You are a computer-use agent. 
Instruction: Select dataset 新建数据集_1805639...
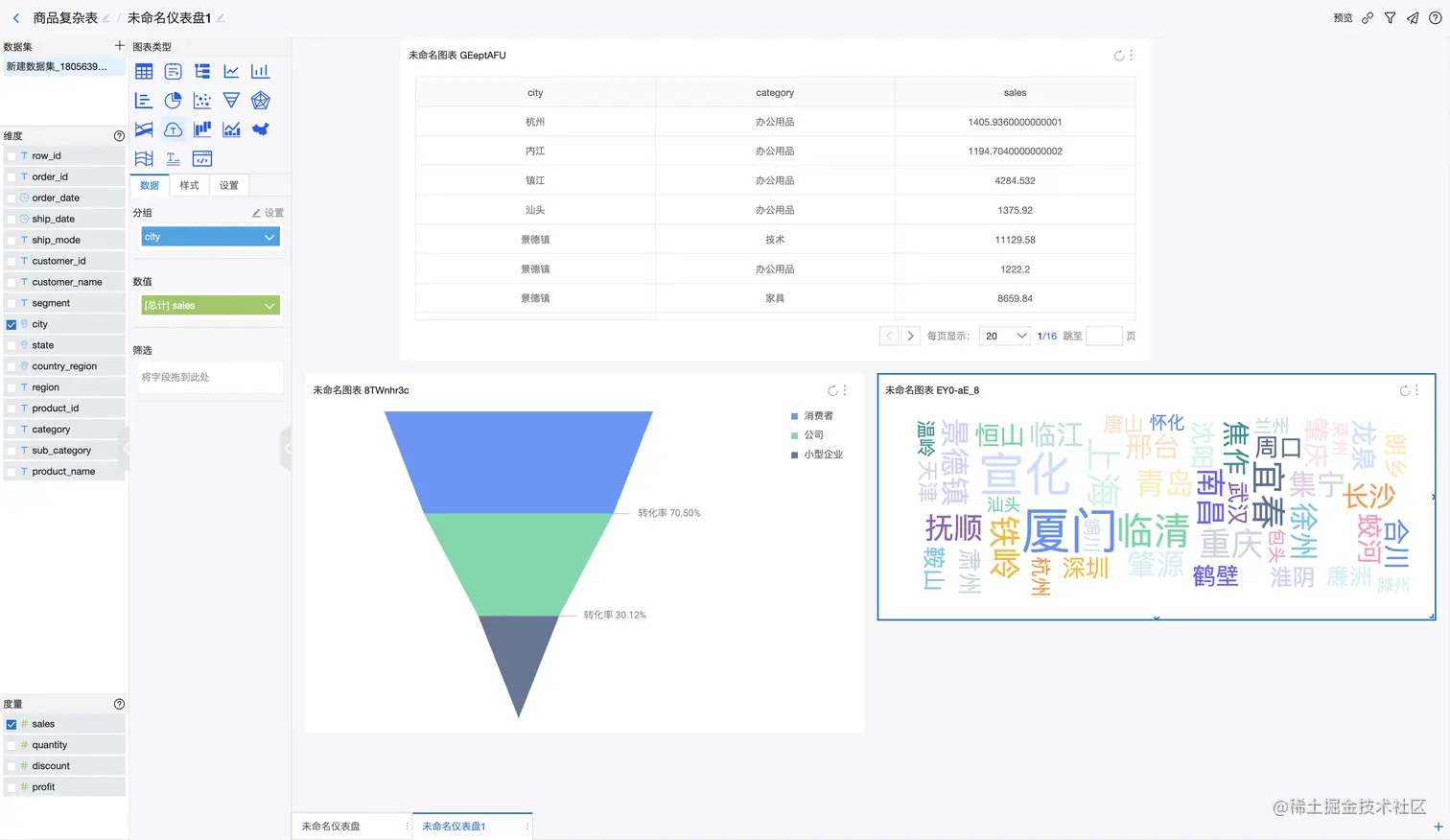click(x=63, y=66)
